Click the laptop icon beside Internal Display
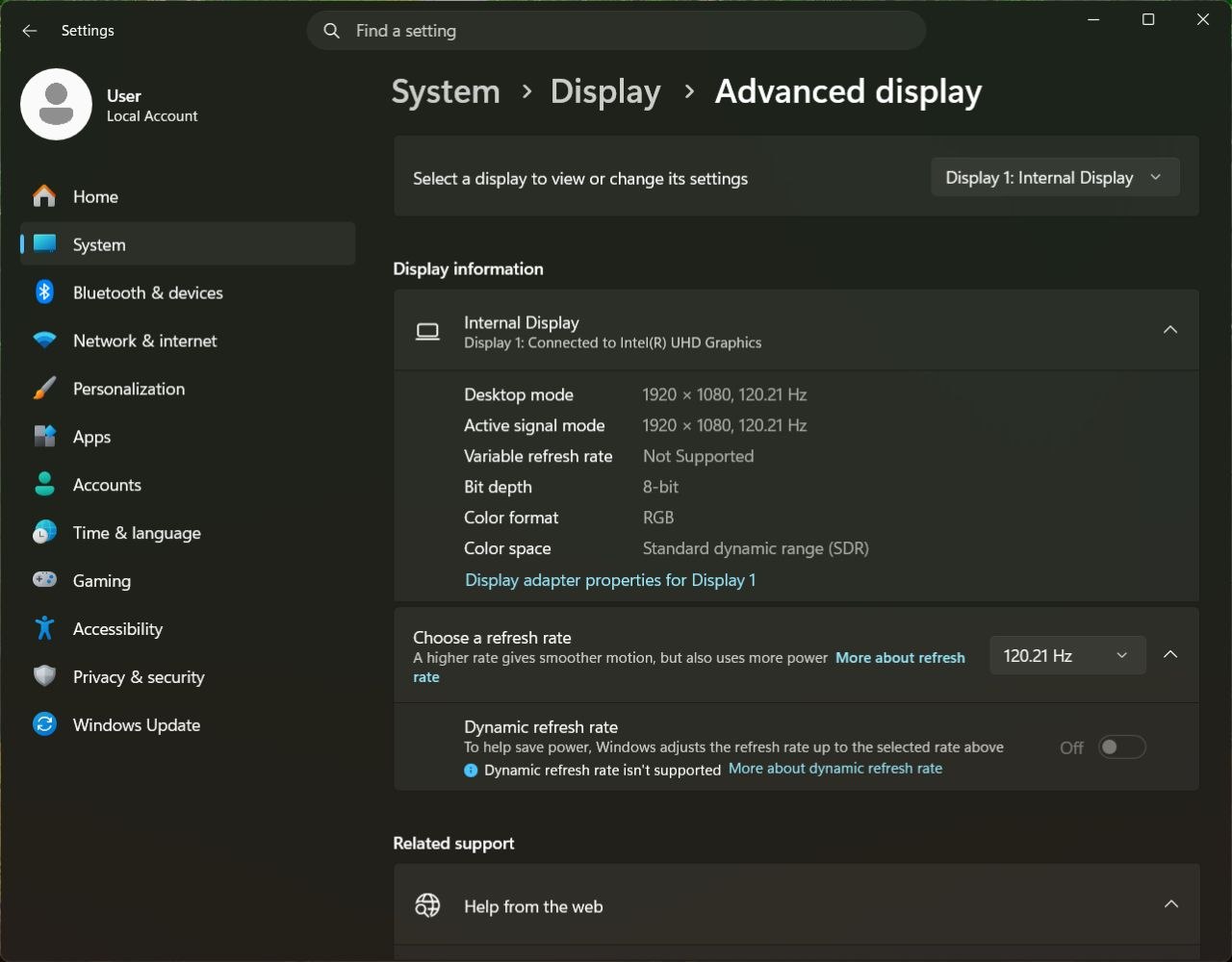1232x962 pixels. coord(427,332)
